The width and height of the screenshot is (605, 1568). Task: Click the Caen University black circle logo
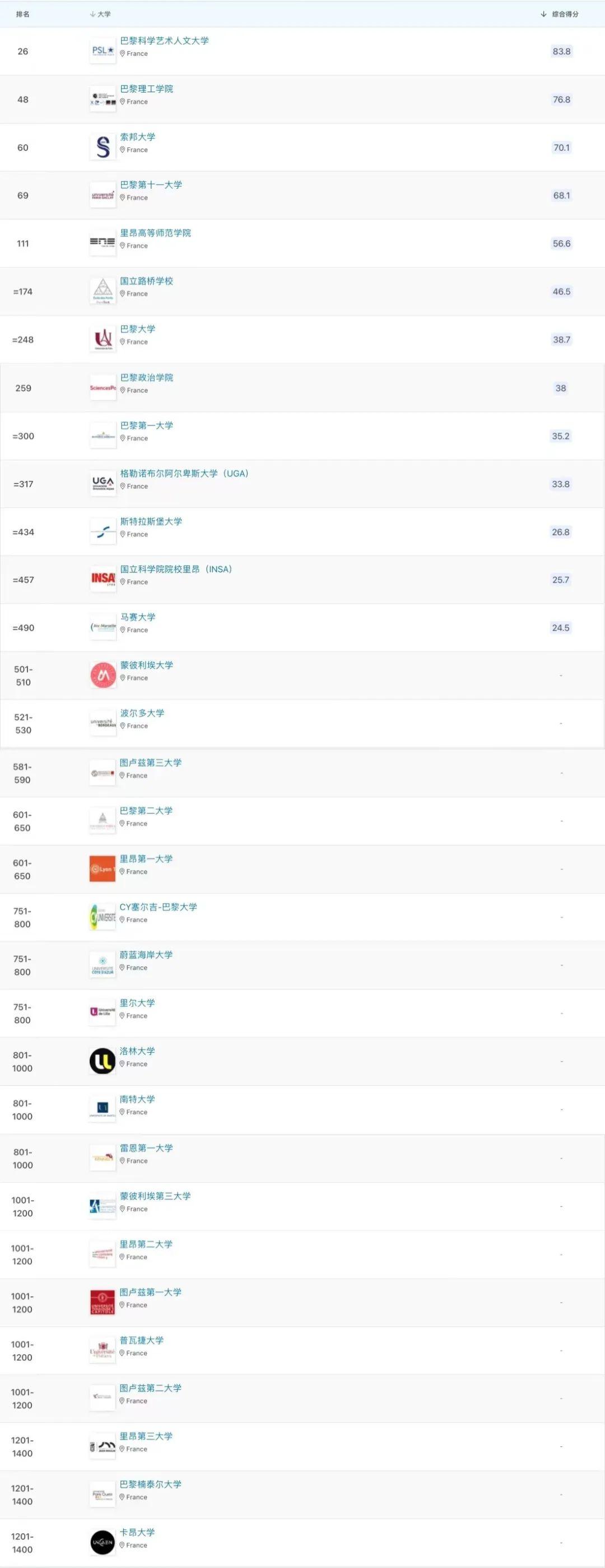[x=102, y=1542]
